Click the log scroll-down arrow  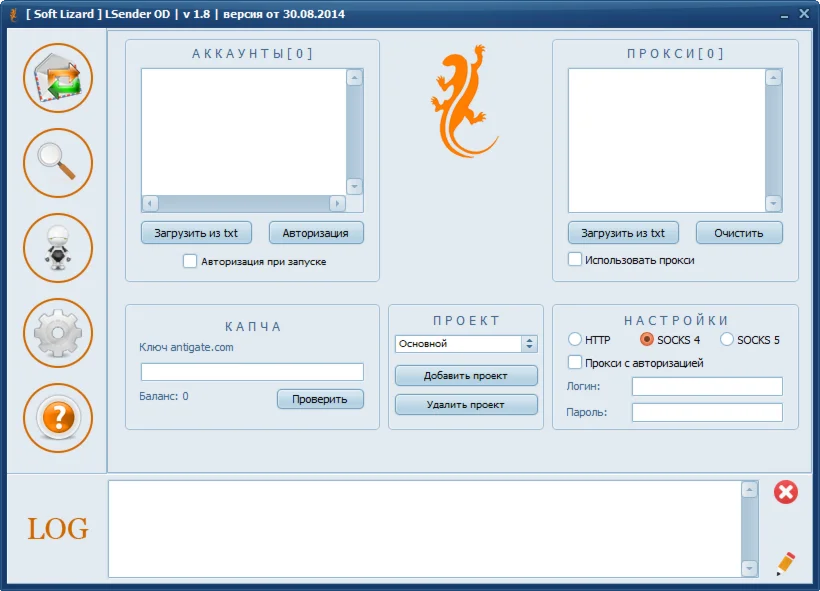pos(749,569)
